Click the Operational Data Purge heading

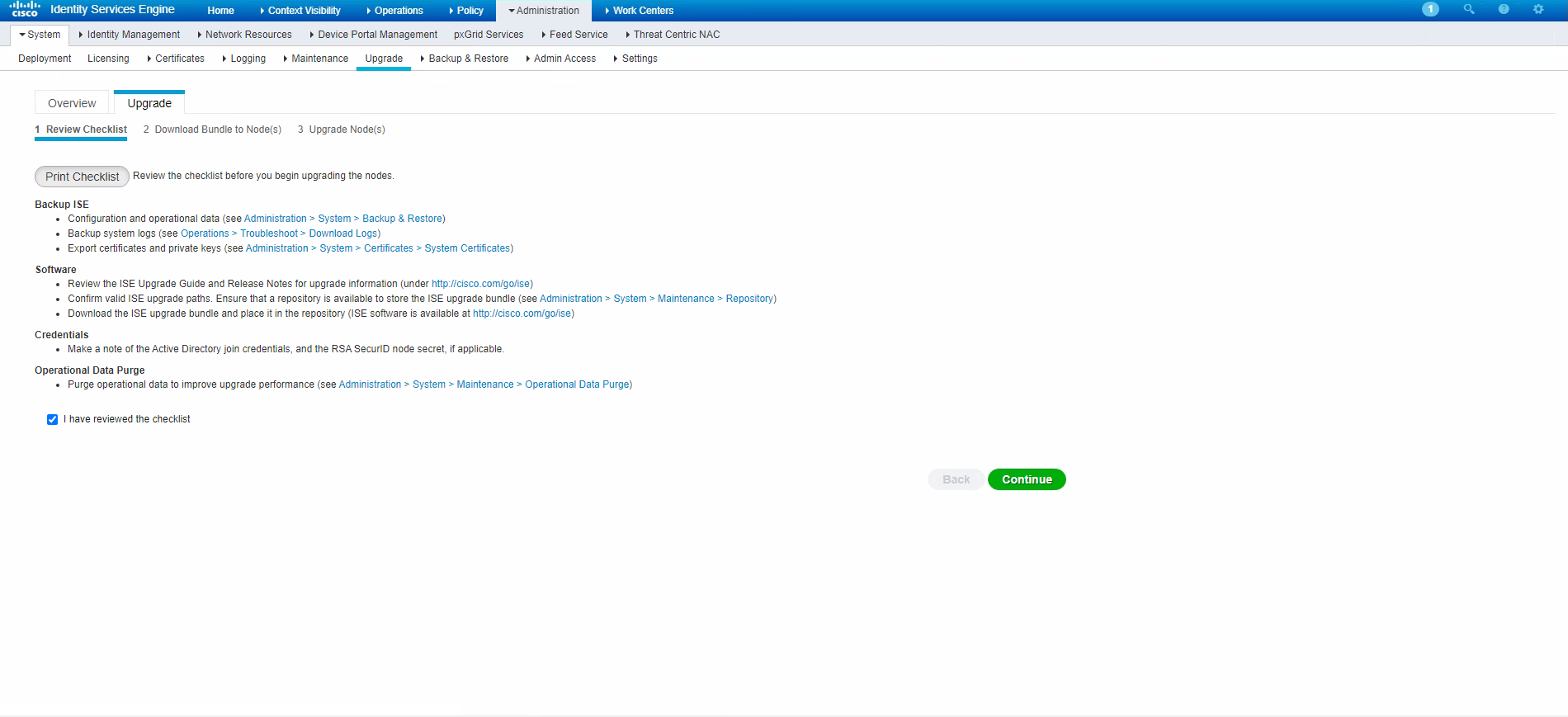click(90, 370)
